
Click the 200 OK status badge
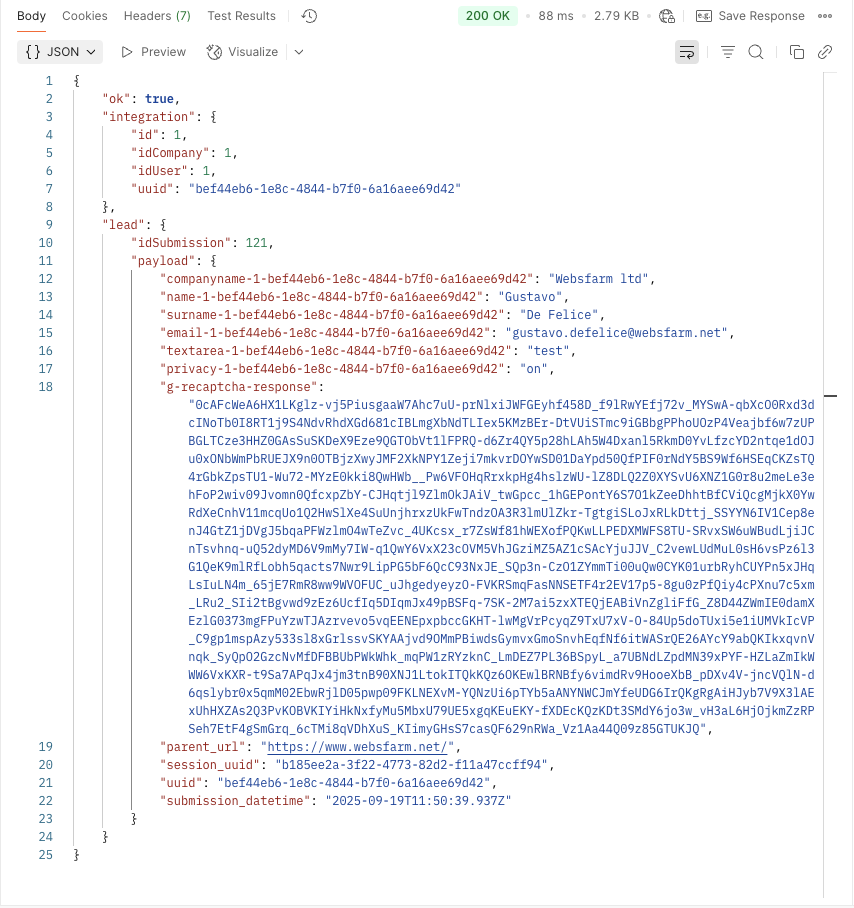(x=488, y=16)
